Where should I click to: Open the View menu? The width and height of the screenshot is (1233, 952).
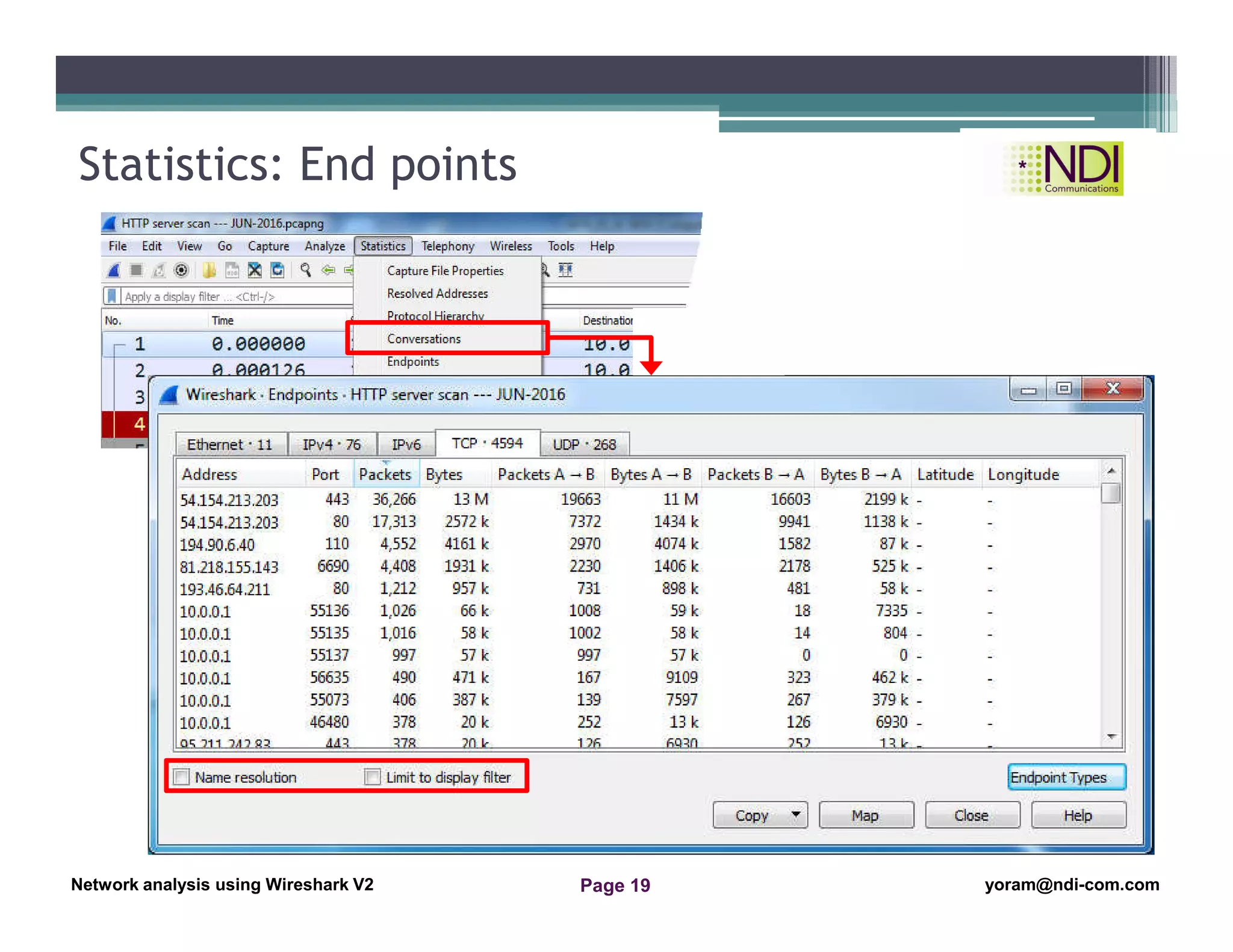pyautogui.click(x=189, y=246)
